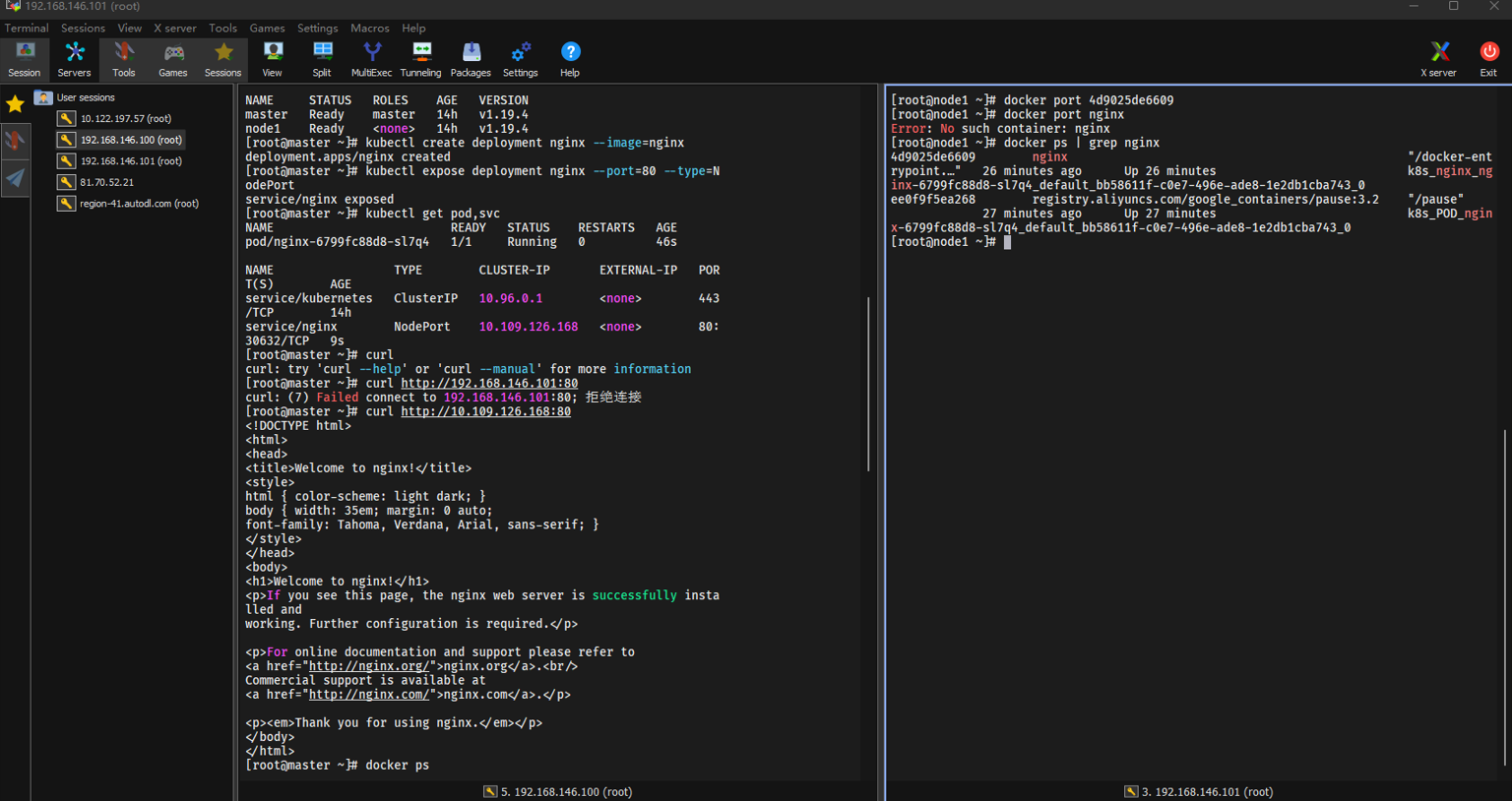Open the Settings menu in menu bar

coord(317,28)
